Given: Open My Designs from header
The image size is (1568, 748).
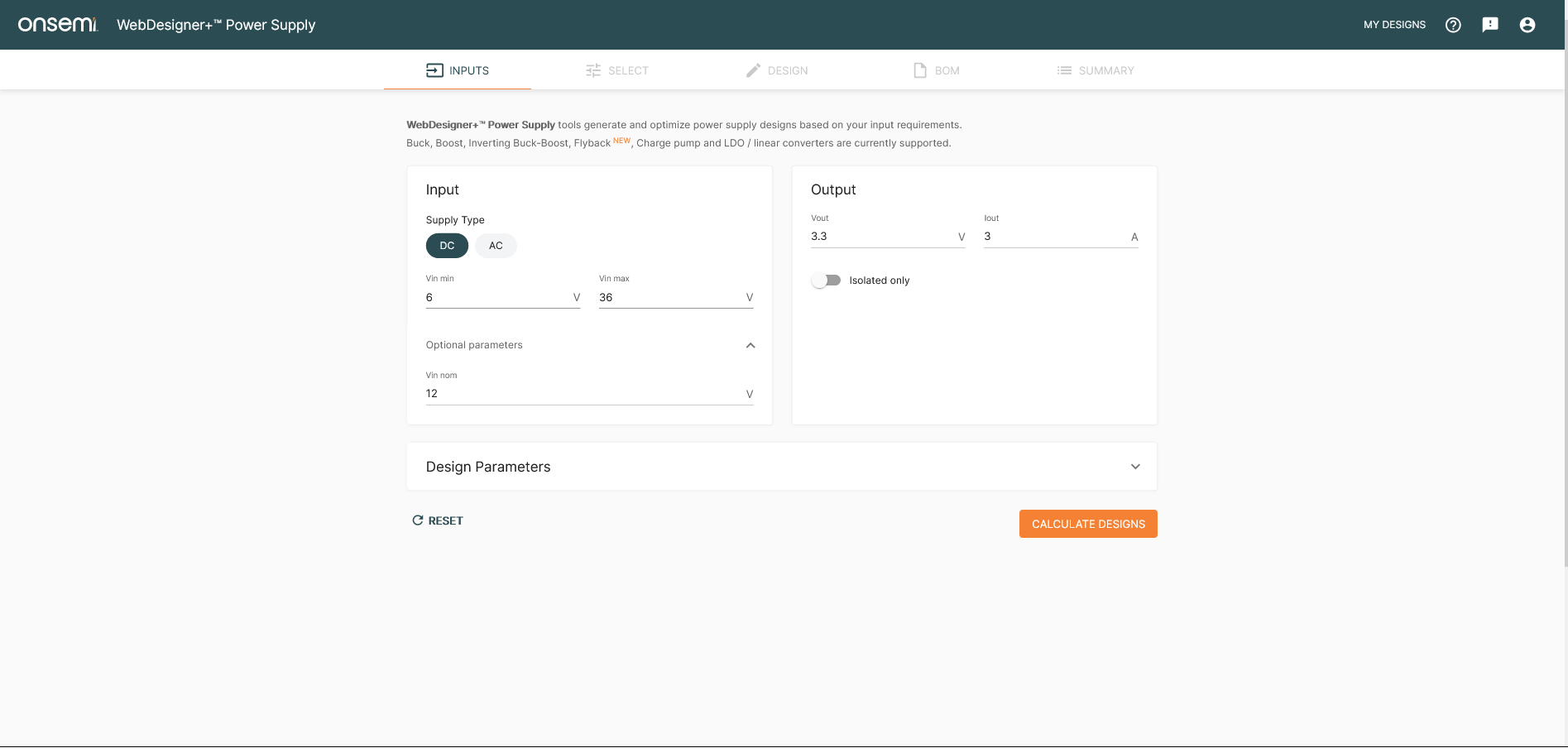Looking at the screenshot, I should tap(1394, 25).
